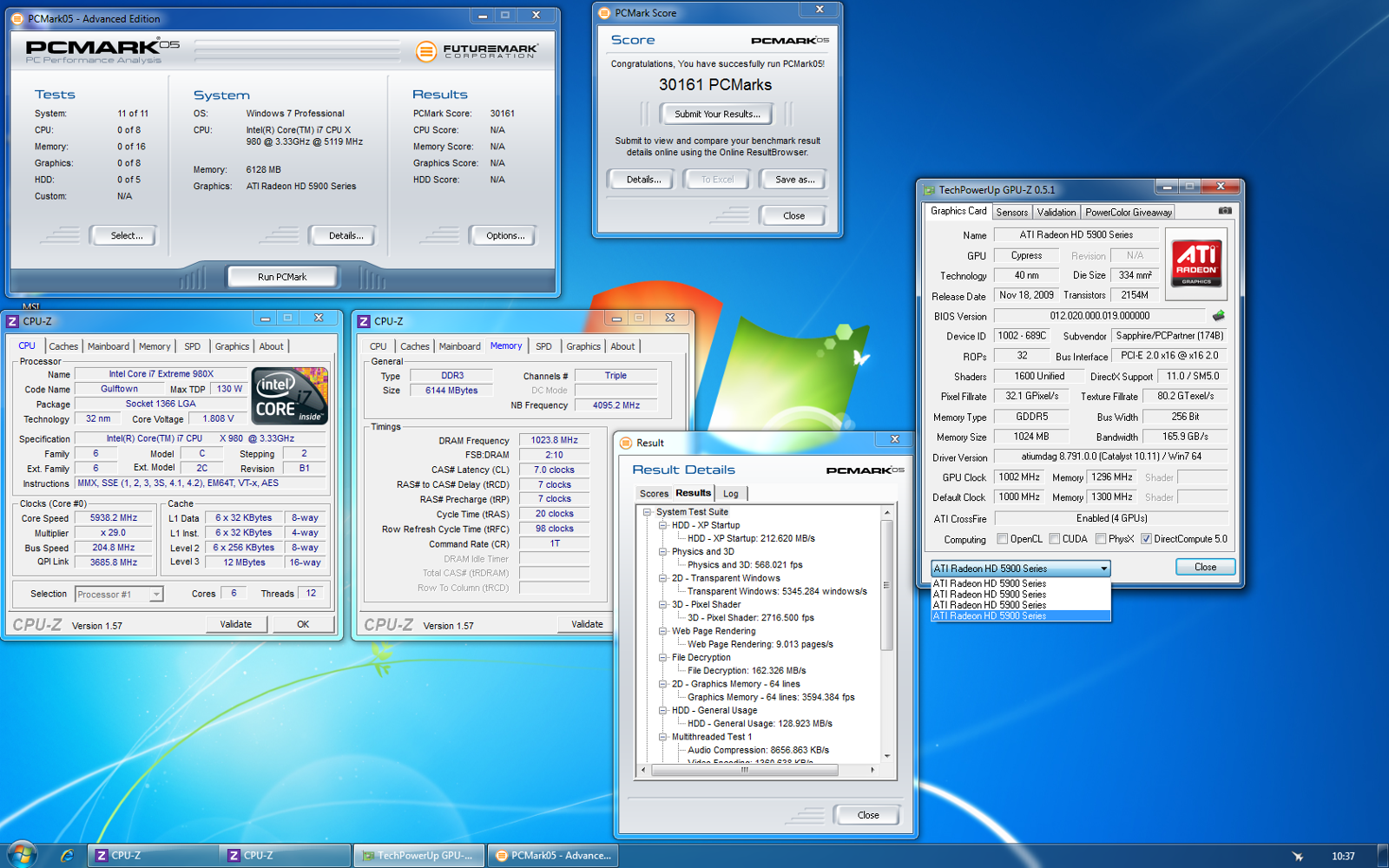Open the Mainboard tab in left CPU-Z
This screenshot has height=868, width=1389.
pyautogui.click(x=109, y=346)
